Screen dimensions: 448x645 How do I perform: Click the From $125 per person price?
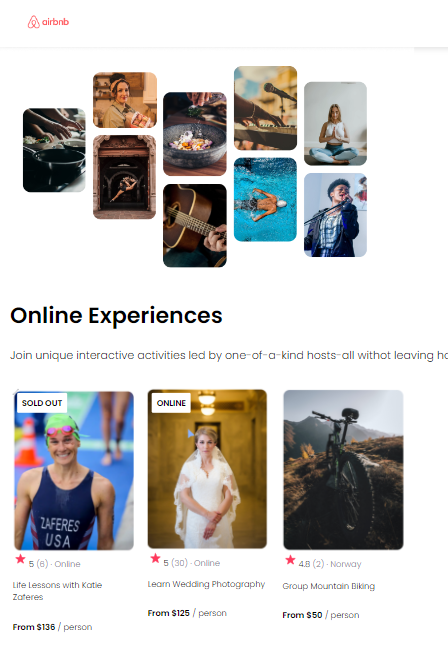[187, 613]
